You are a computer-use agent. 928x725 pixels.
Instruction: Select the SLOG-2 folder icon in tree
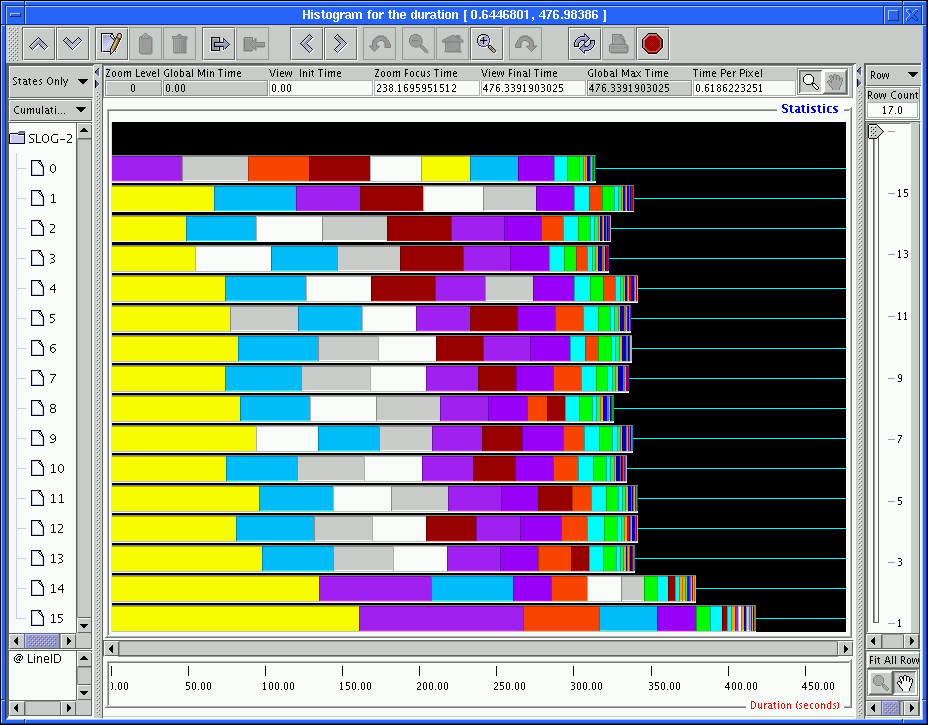pyautogui.click(x=18, y=138)
